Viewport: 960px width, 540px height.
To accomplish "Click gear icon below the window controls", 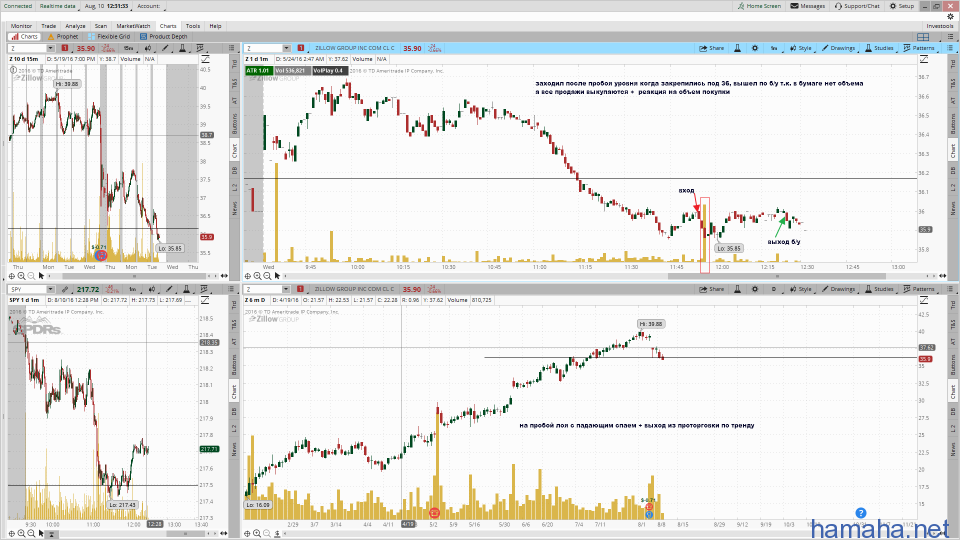I will pyautogui.click(x=950, y=17).
